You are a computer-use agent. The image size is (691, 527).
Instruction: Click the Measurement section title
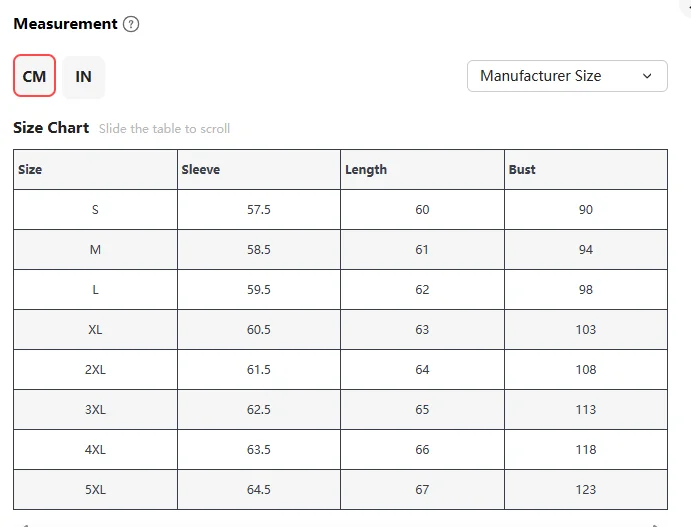(x=65, y=24)
